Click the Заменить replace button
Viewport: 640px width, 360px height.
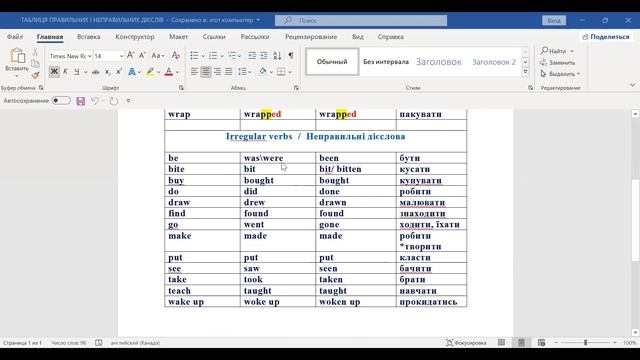(558, 62)
